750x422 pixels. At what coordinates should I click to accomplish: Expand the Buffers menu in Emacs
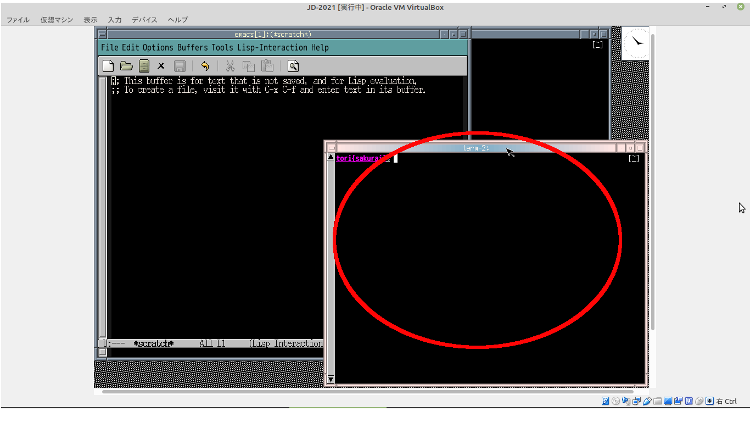pyautogui.click(x=193, y=47)
